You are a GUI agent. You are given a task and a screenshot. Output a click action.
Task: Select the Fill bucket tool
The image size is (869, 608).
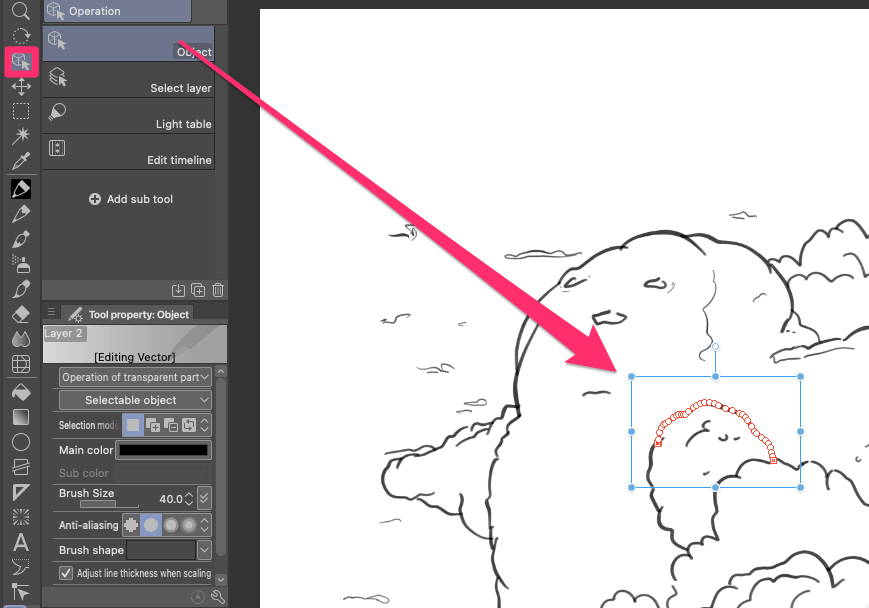(20, 392)
